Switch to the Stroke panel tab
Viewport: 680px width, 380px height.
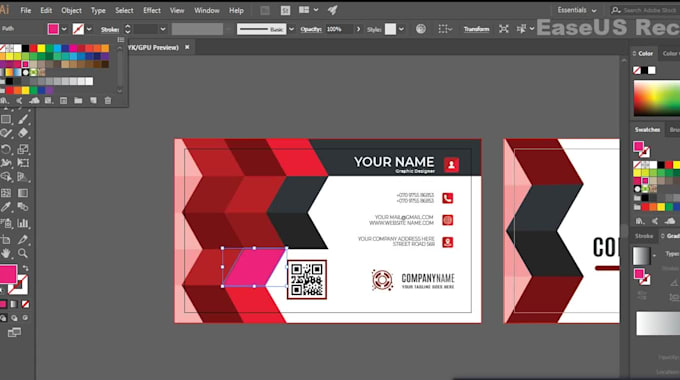(644, 236)
